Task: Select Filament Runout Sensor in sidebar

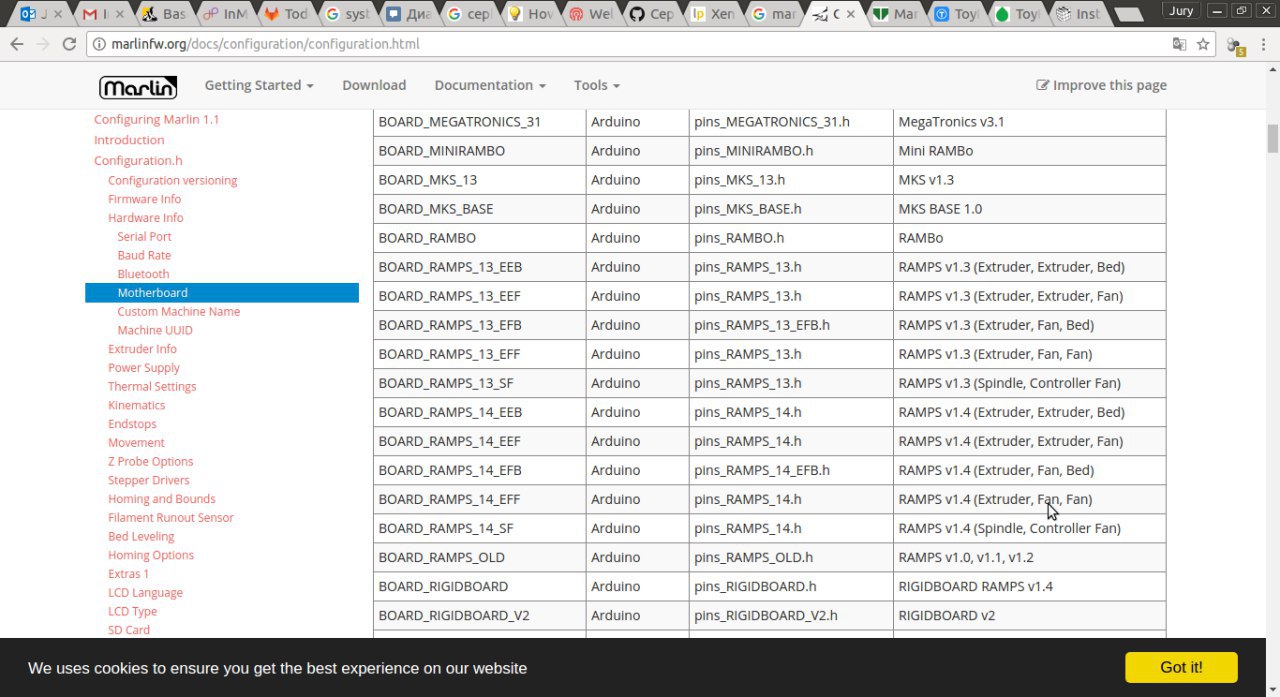Action: pyautogui.click(x=171, y=518)
